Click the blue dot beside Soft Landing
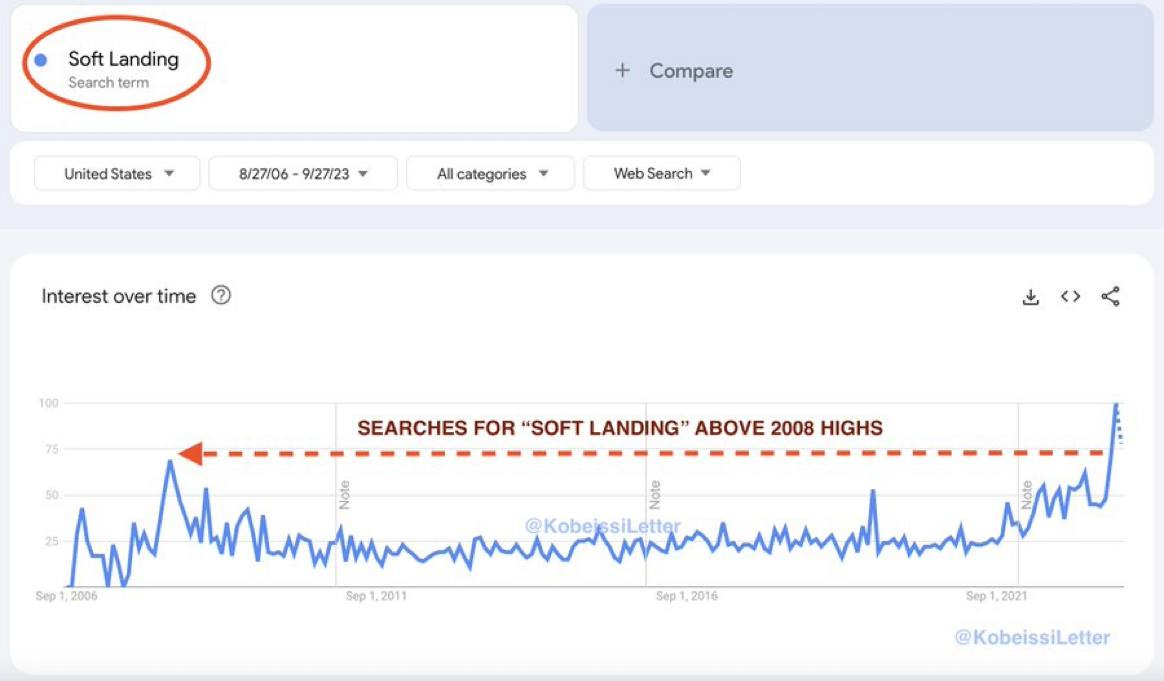This screenshot has width=1164, height=681. [x=41, y=60]
